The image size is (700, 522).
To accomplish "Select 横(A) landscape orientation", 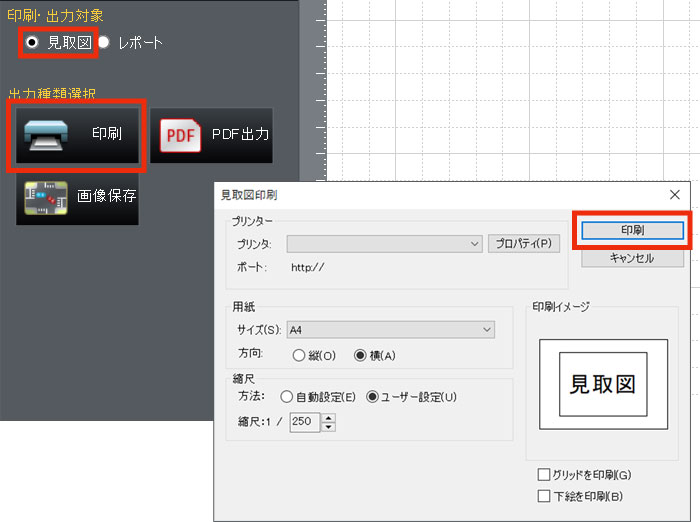I will (x=360, y=355).
